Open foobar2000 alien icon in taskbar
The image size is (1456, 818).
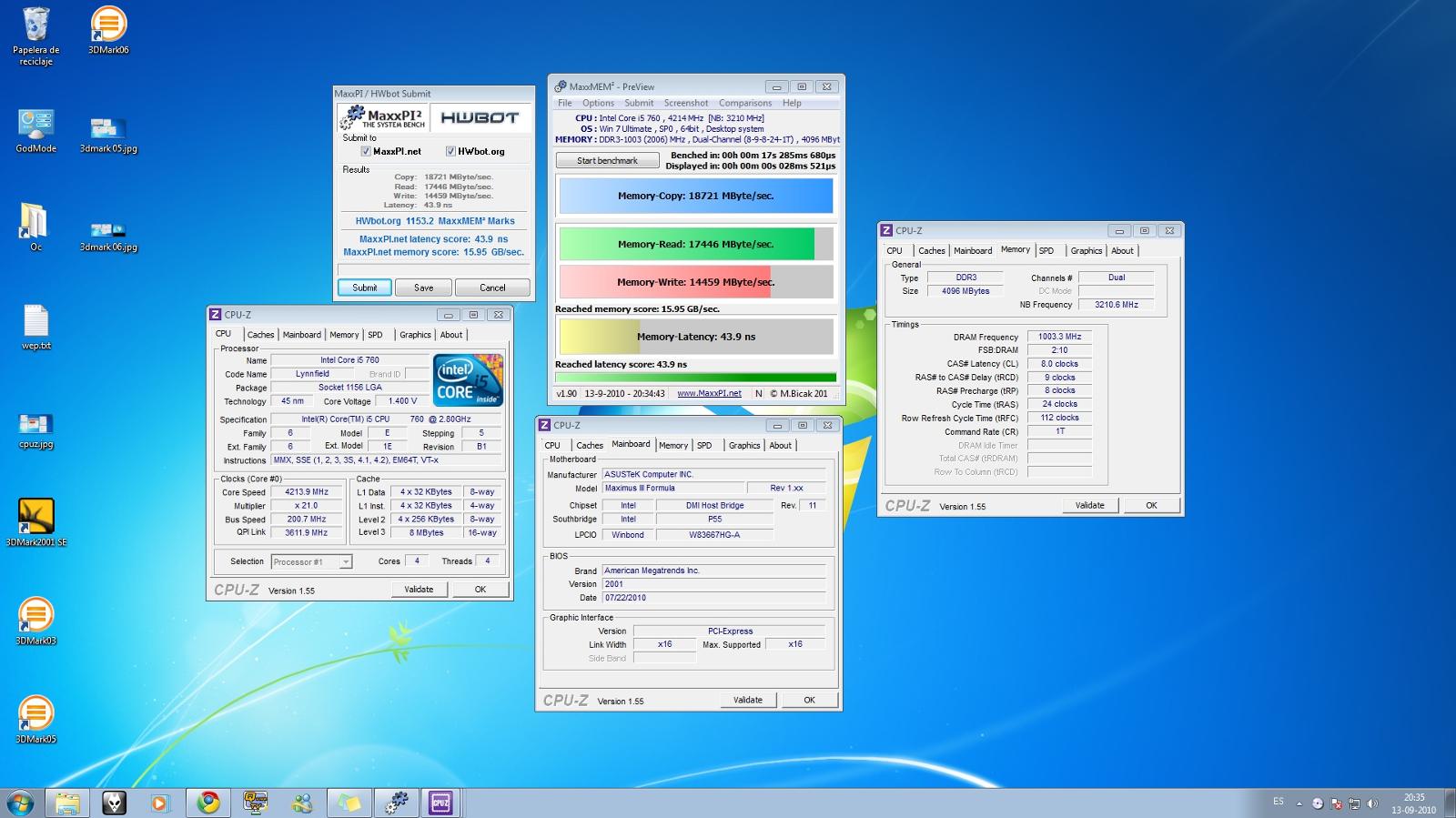[x=114, y=803]
